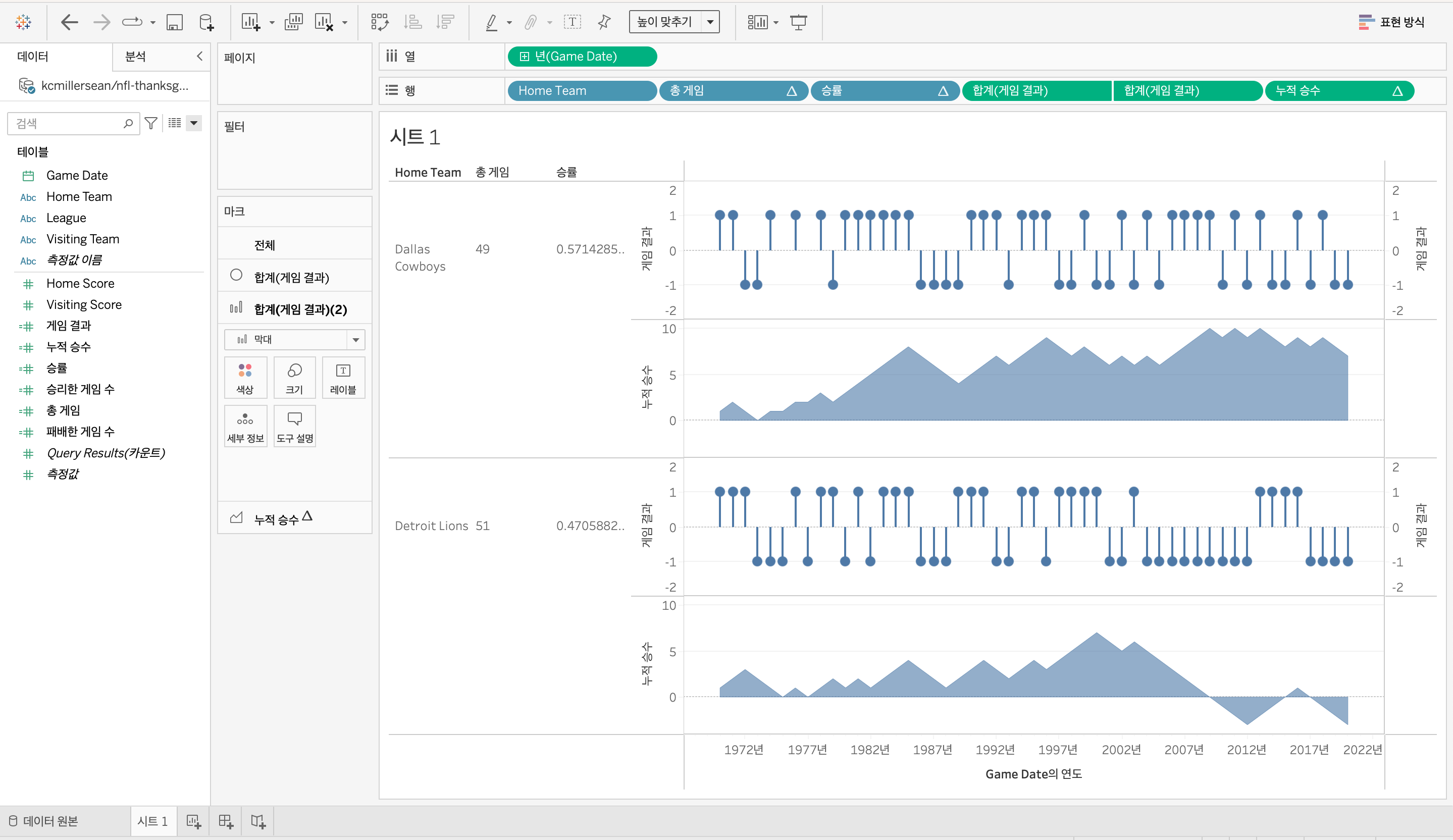Screen dimensions: 1453x840
Task: Click the new worksheet chart icon
Action: (251, 23)
